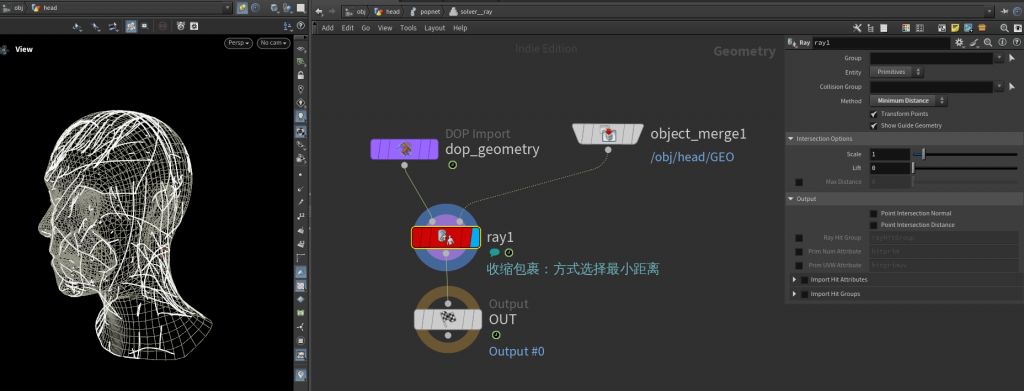Open the Go menu

tap(366, 28)
